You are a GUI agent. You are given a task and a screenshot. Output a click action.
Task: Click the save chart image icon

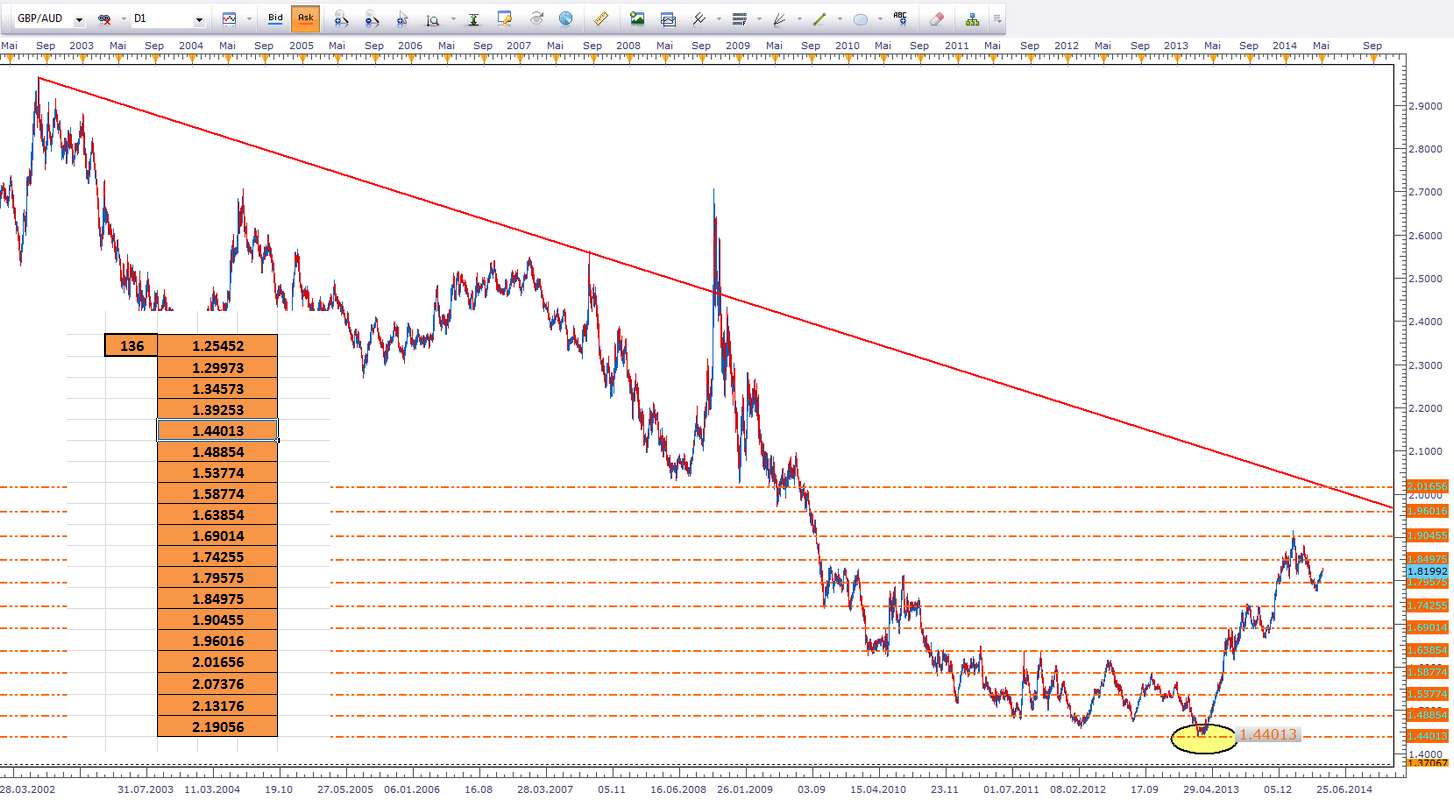(x=636, y=18)
